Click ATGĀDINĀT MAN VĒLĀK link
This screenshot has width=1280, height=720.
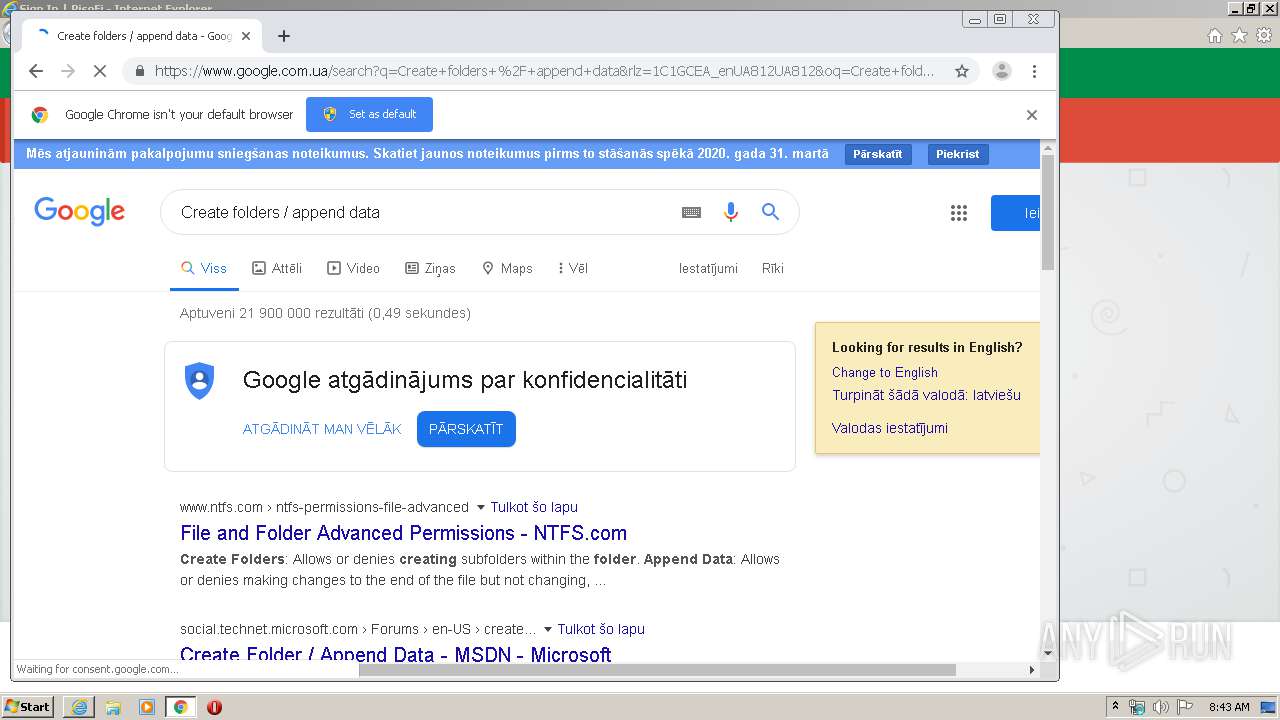click(x=322, y=429)
